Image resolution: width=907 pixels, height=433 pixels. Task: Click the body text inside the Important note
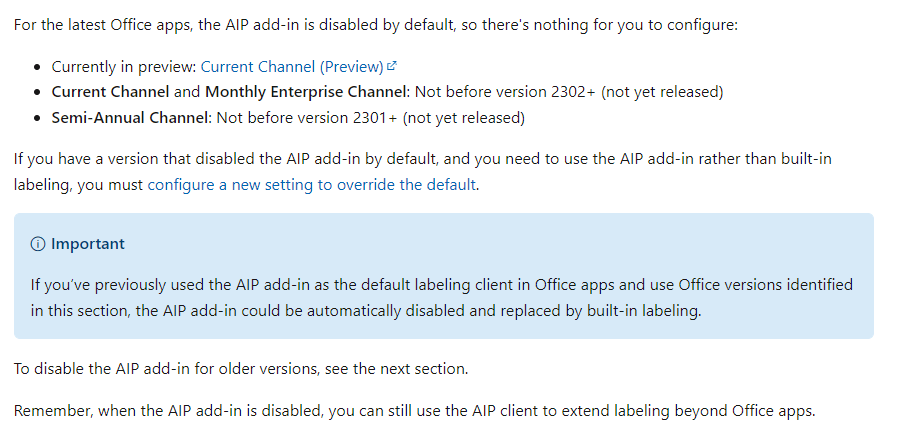coord(440,297)
